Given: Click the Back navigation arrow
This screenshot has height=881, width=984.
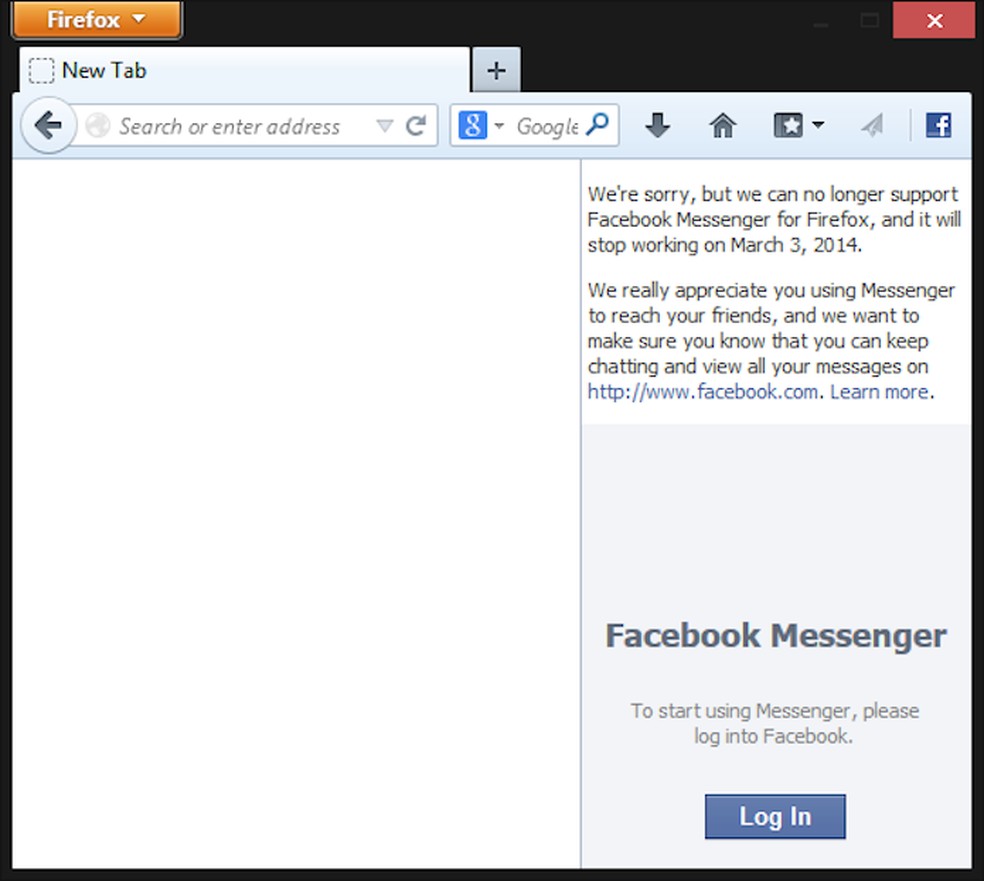Looking at the screenshot, I should (47, 125).
